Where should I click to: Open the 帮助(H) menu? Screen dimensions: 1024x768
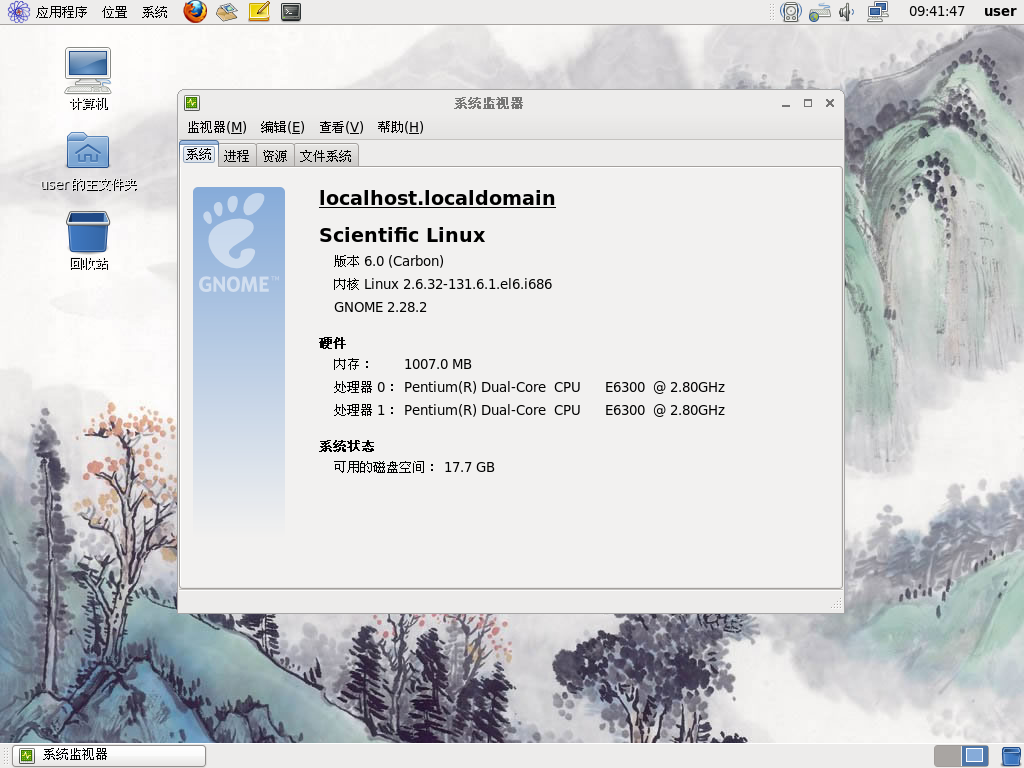click(400, 127)
